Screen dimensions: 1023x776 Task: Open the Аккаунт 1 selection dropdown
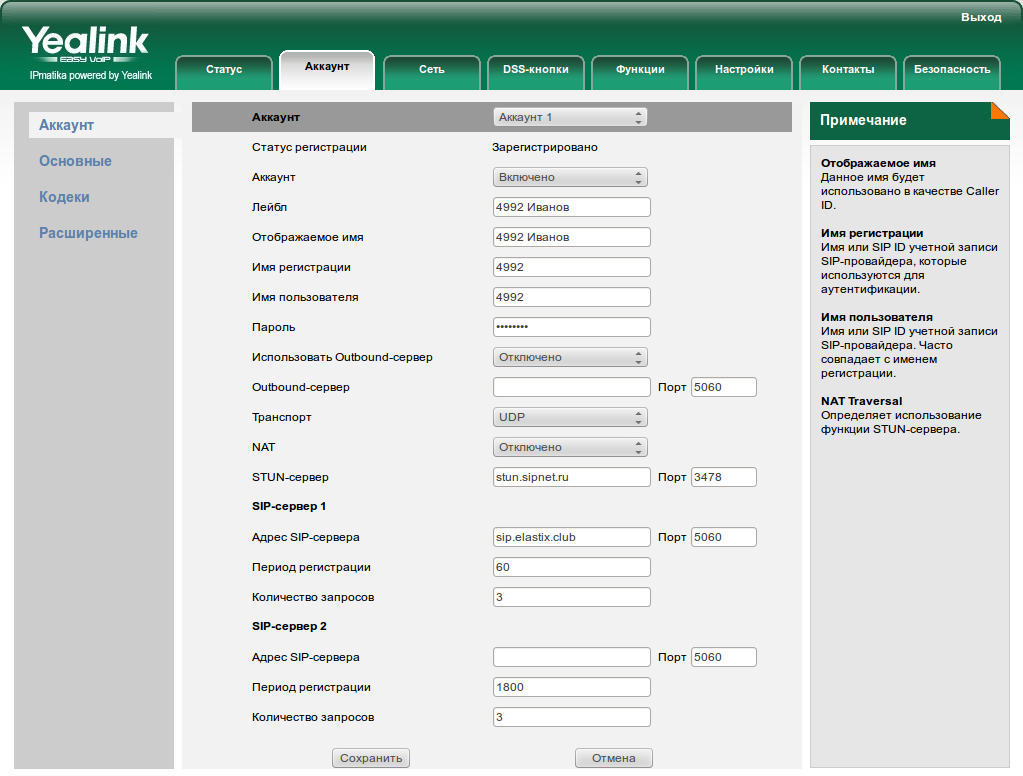click(570, 117)
